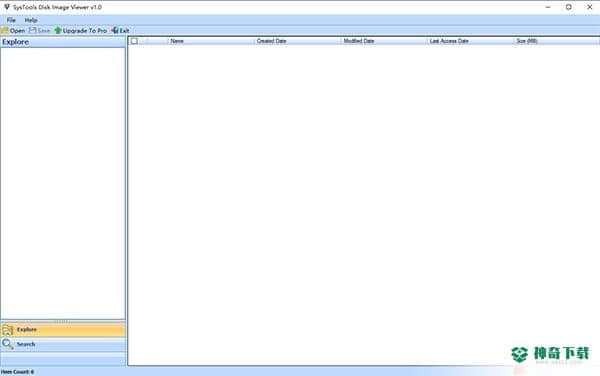Sort by the Name column header
Screen dimensions: 600x376
pyautogui.click(x=211, y=41)
